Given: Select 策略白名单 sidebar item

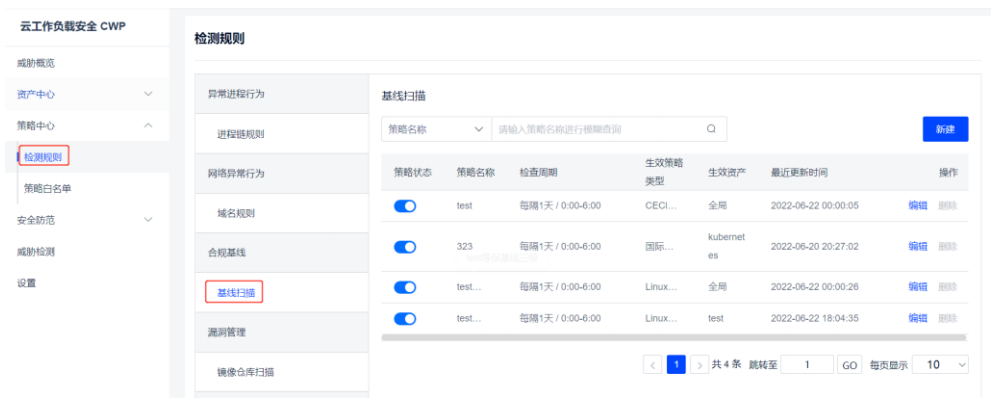Looking at the screenshot, I should pos(47,189).
